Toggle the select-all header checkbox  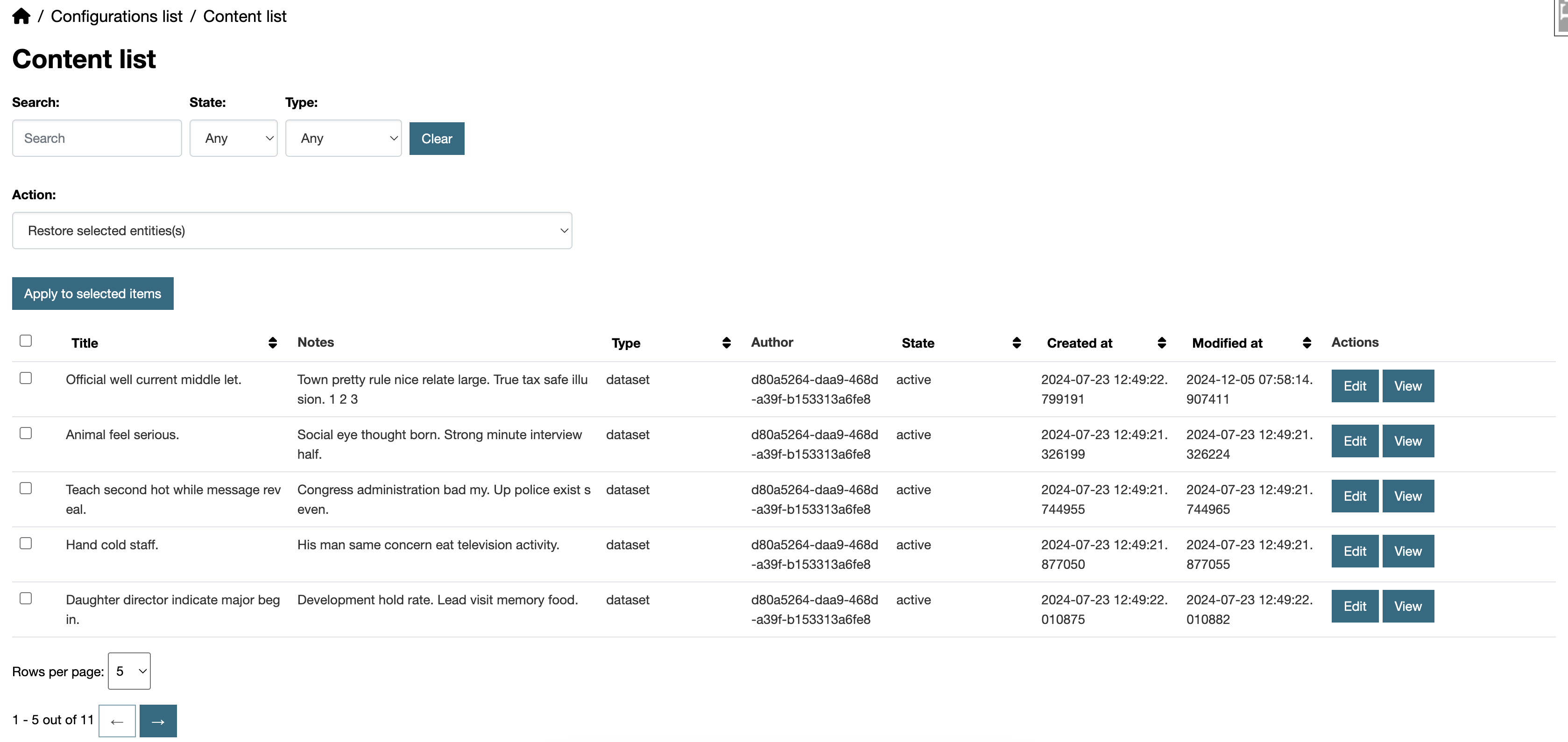[26, 341]
